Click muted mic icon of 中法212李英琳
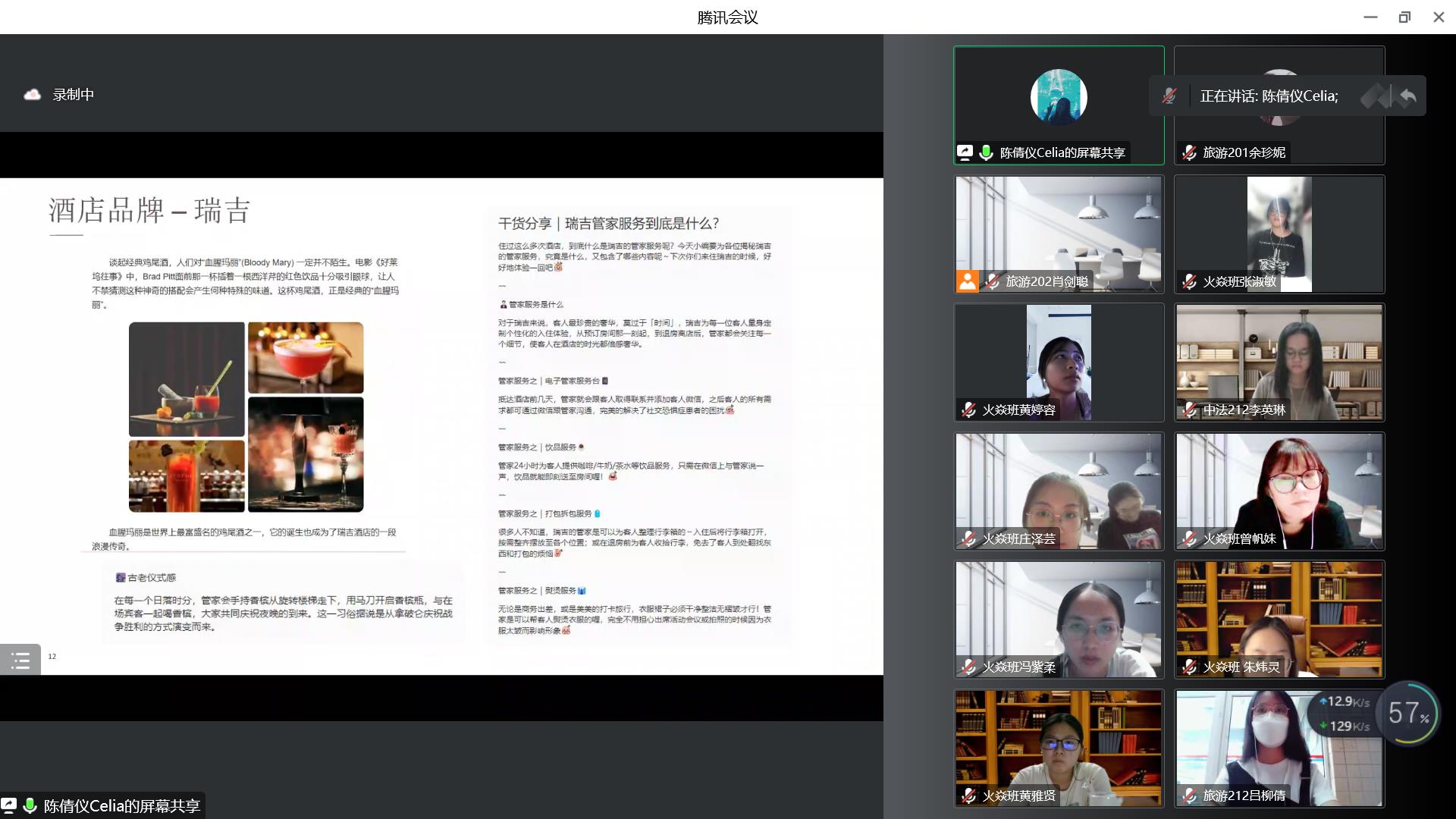The width and height of the screenshot is (1456, 819). [x=1189, y=410]
